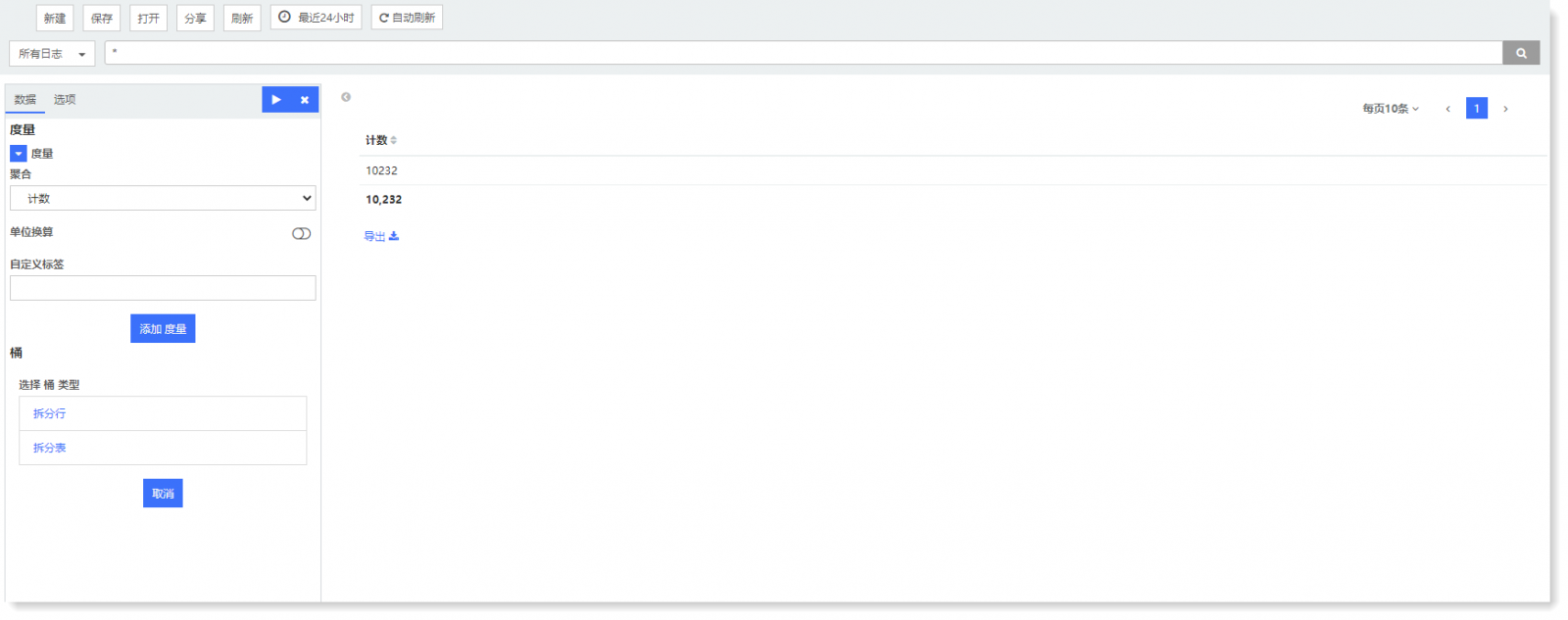1568x620 pixels.
Task: Run the visualization with the play icon
Action: point(276,100)
